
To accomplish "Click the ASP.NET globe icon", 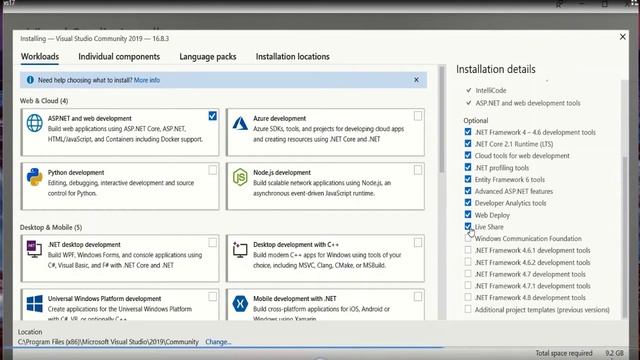I will click(x=35, y=123).
